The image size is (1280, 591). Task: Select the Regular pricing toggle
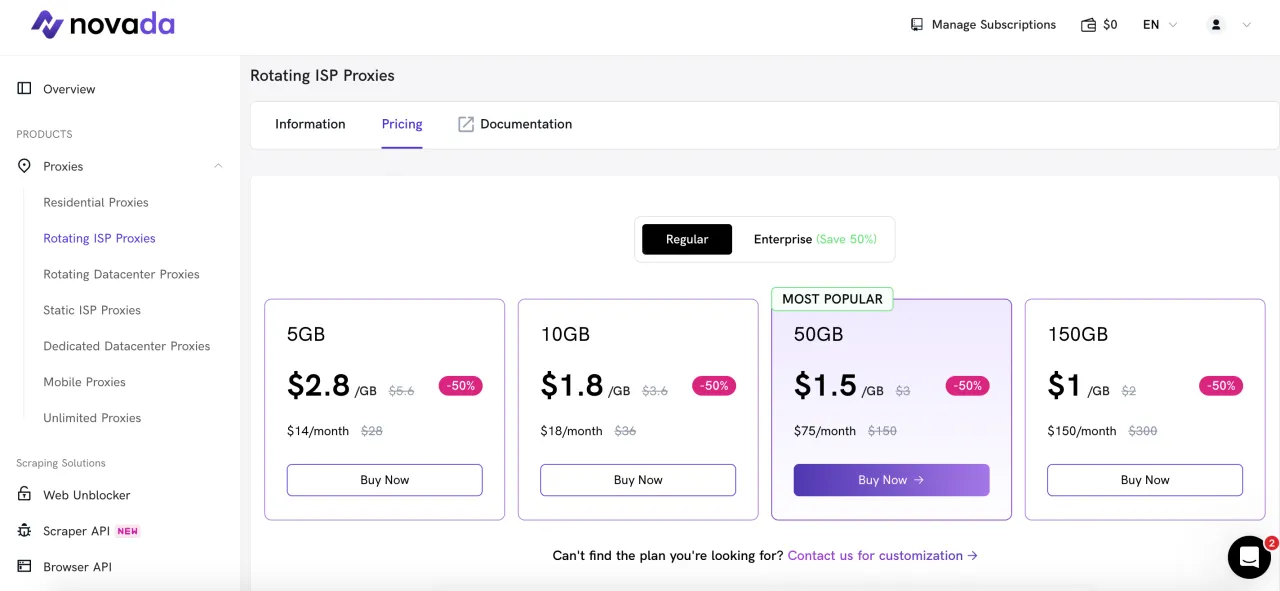coord(687,239)
